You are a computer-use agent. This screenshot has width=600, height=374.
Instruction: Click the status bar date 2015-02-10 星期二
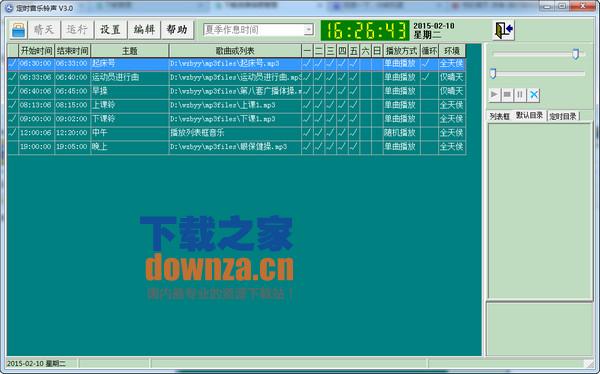(36, 363)
